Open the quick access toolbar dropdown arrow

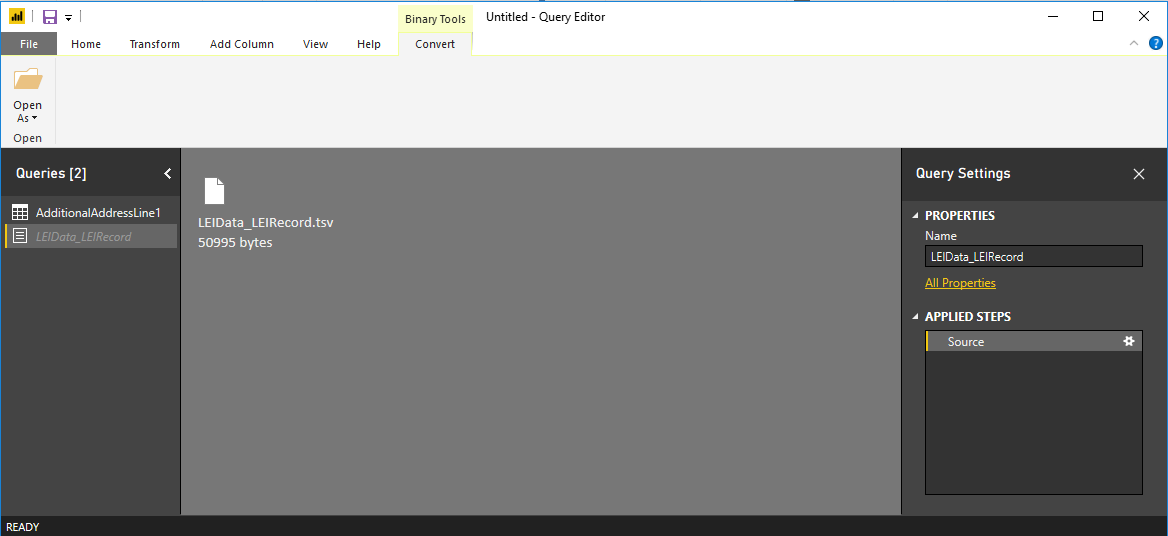[x=68, y=17]
